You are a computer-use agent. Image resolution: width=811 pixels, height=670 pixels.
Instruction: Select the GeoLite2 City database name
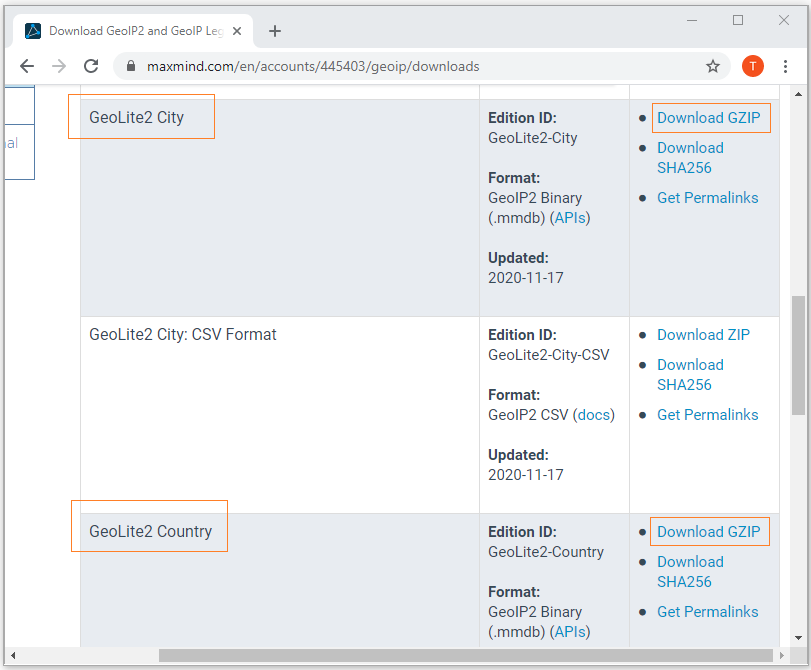[137, 117]
